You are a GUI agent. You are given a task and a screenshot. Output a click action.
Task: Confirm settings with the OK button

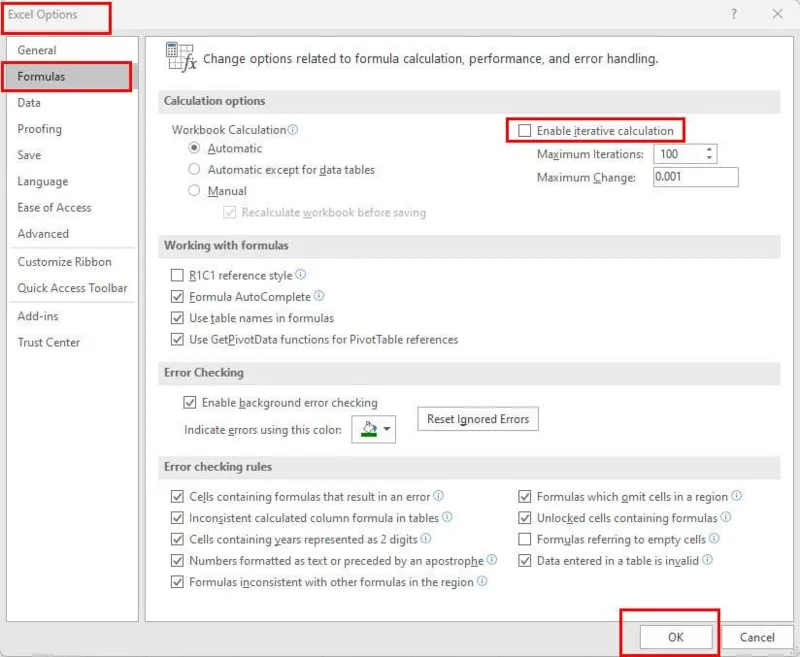tap(675, 636)
